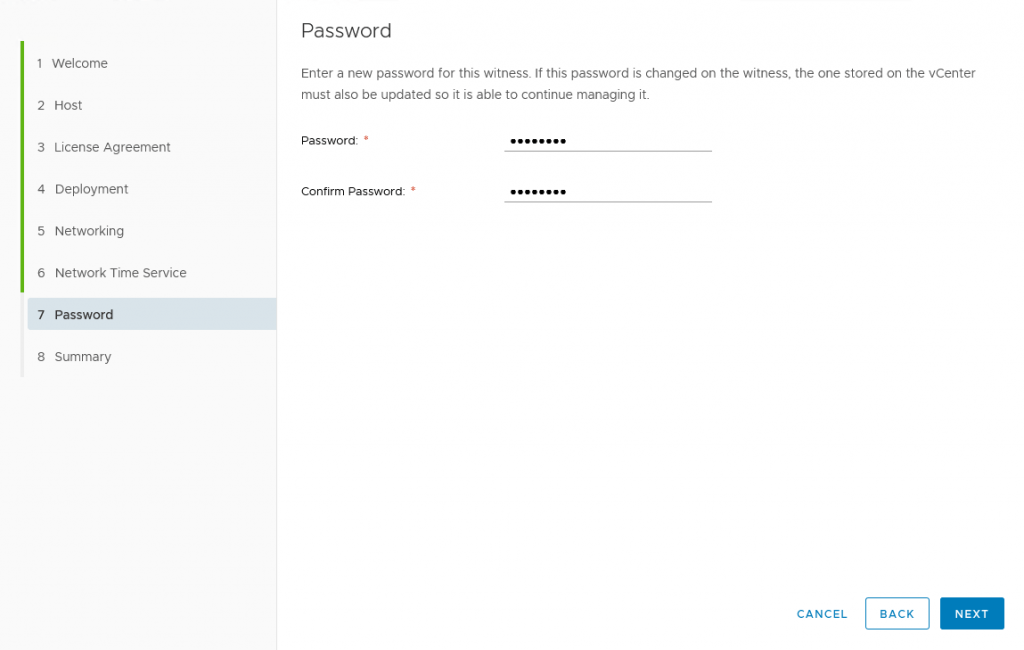Jump to the Deployment step
The width and height of the screenshot is (1024, 650).
(91, 189)
